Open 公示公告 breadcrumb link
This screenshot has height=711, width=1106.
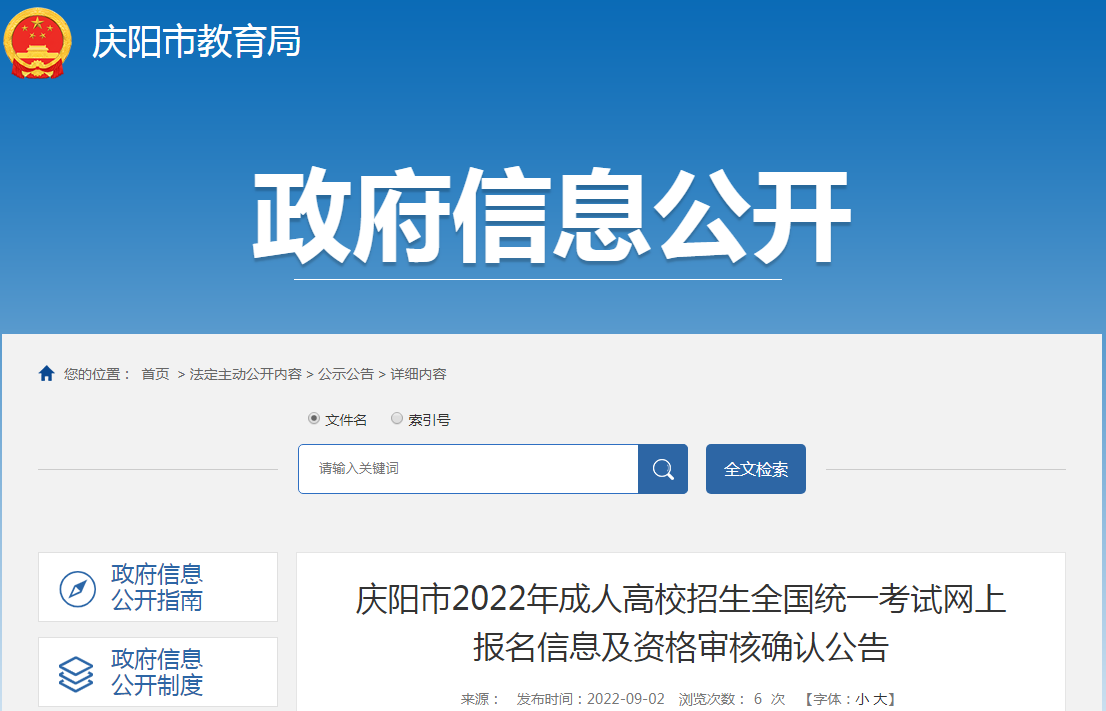[346, 375]
